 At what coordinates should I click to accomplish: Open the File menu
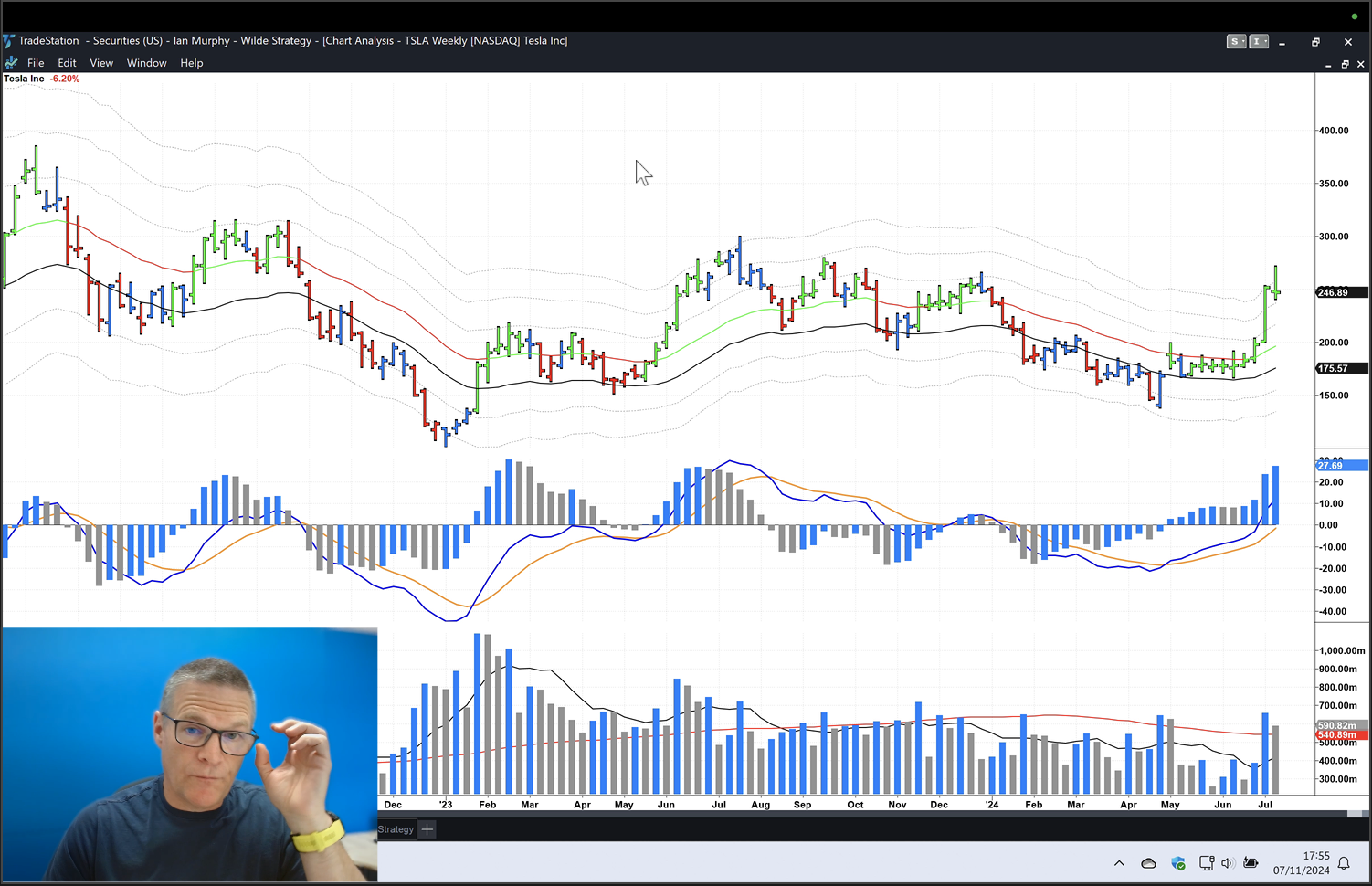[36, 62]
